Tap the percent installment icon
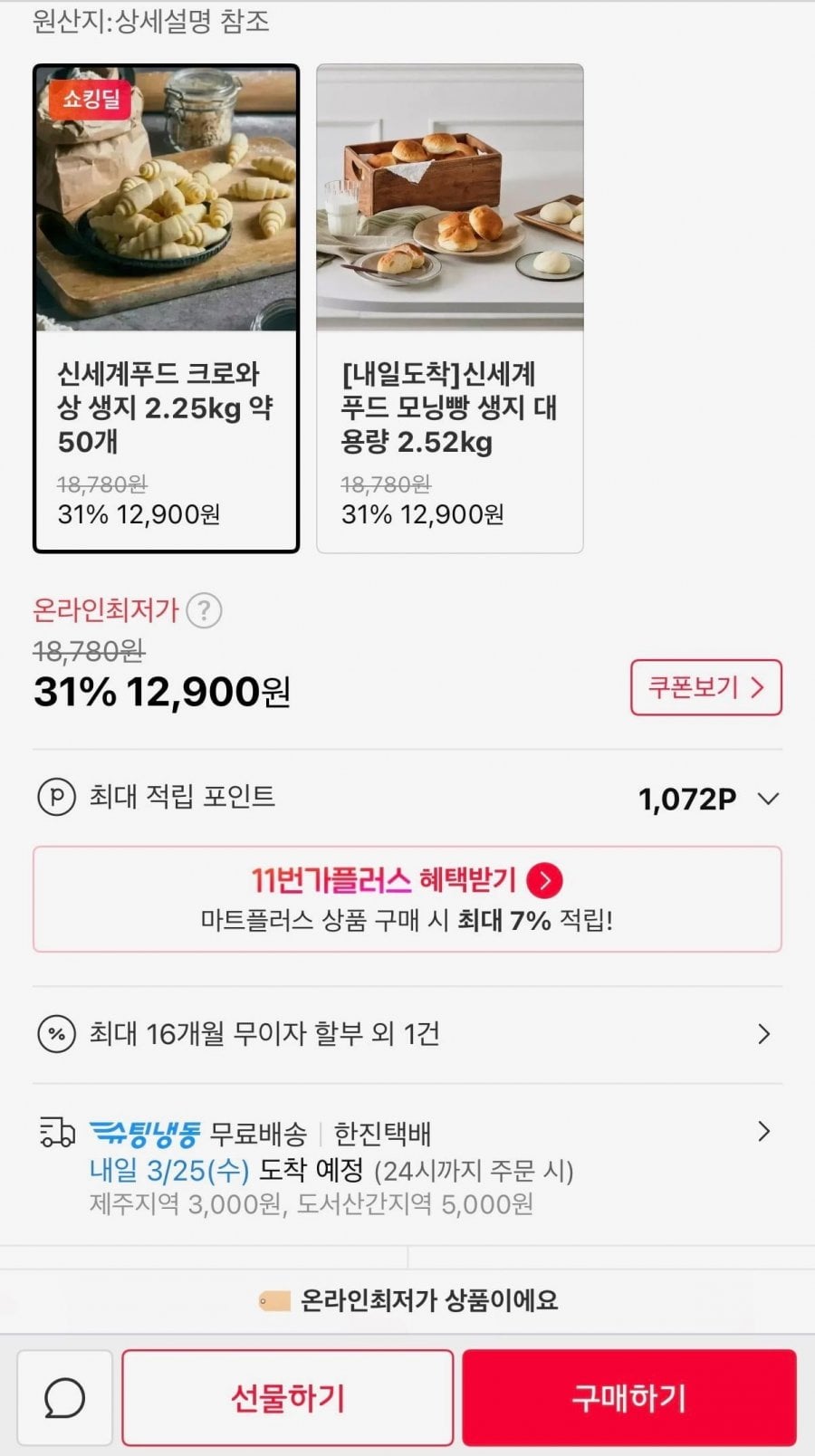Screen dimensions: 815x1456 [56, 1033]
